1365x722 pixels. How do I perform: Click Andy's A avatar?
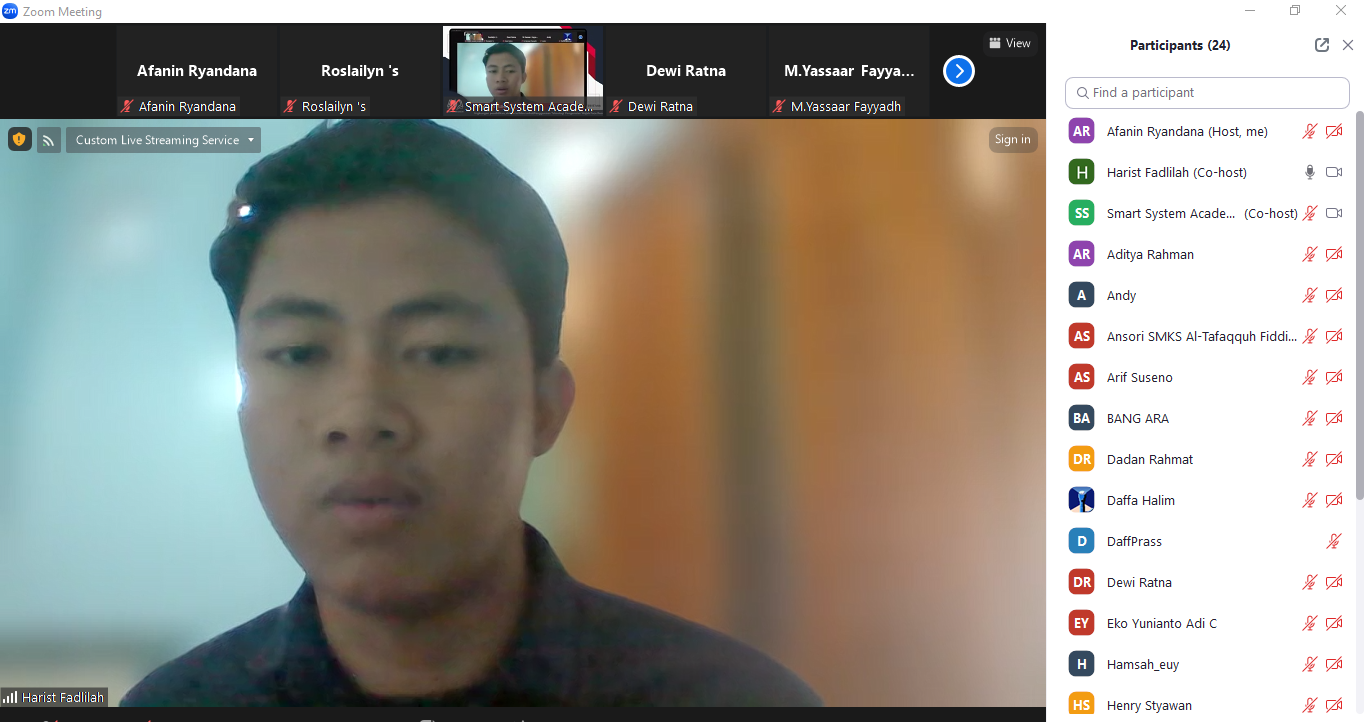pos(1081,295)
